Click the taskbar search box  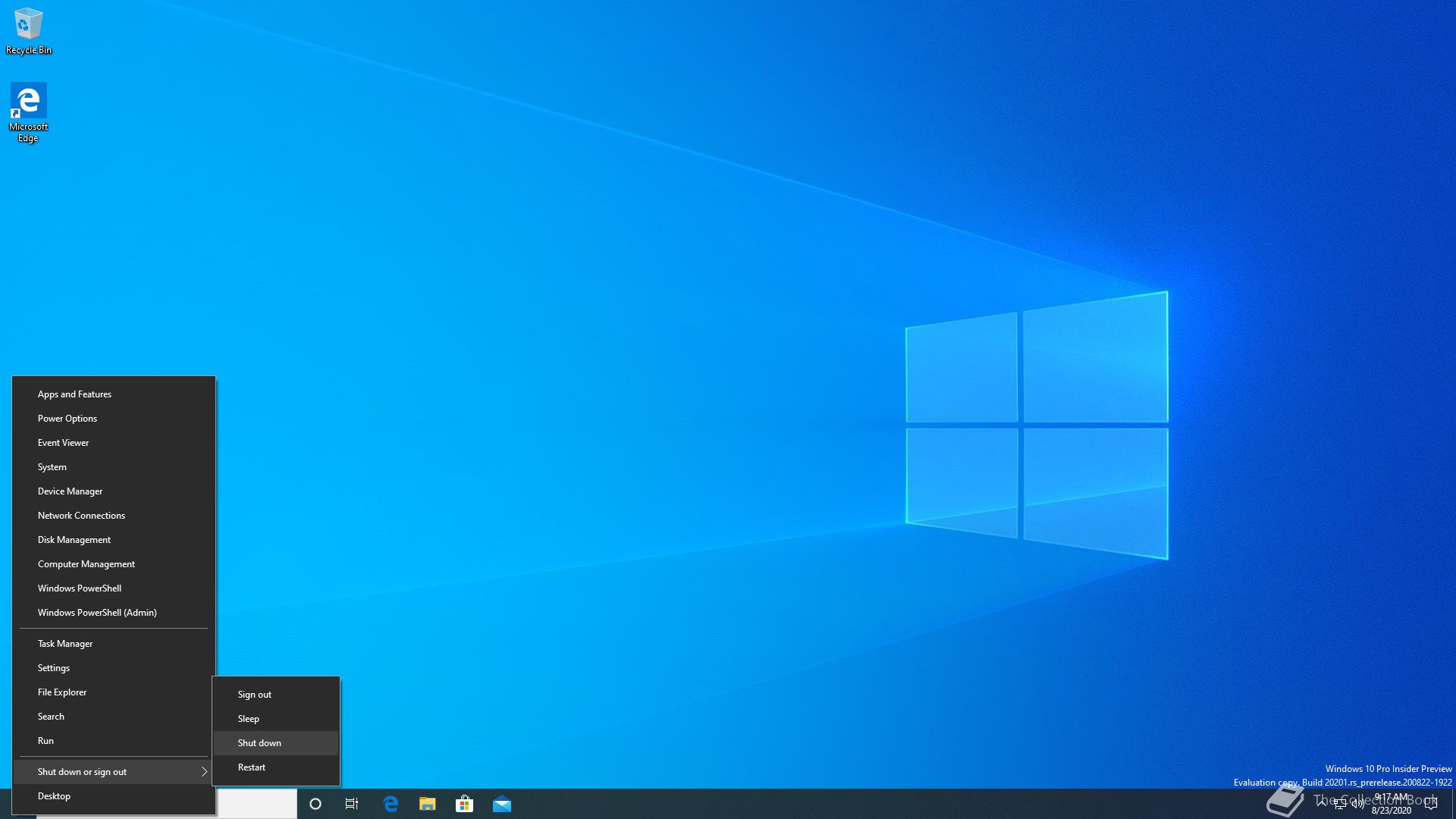[x=256, y=804]
